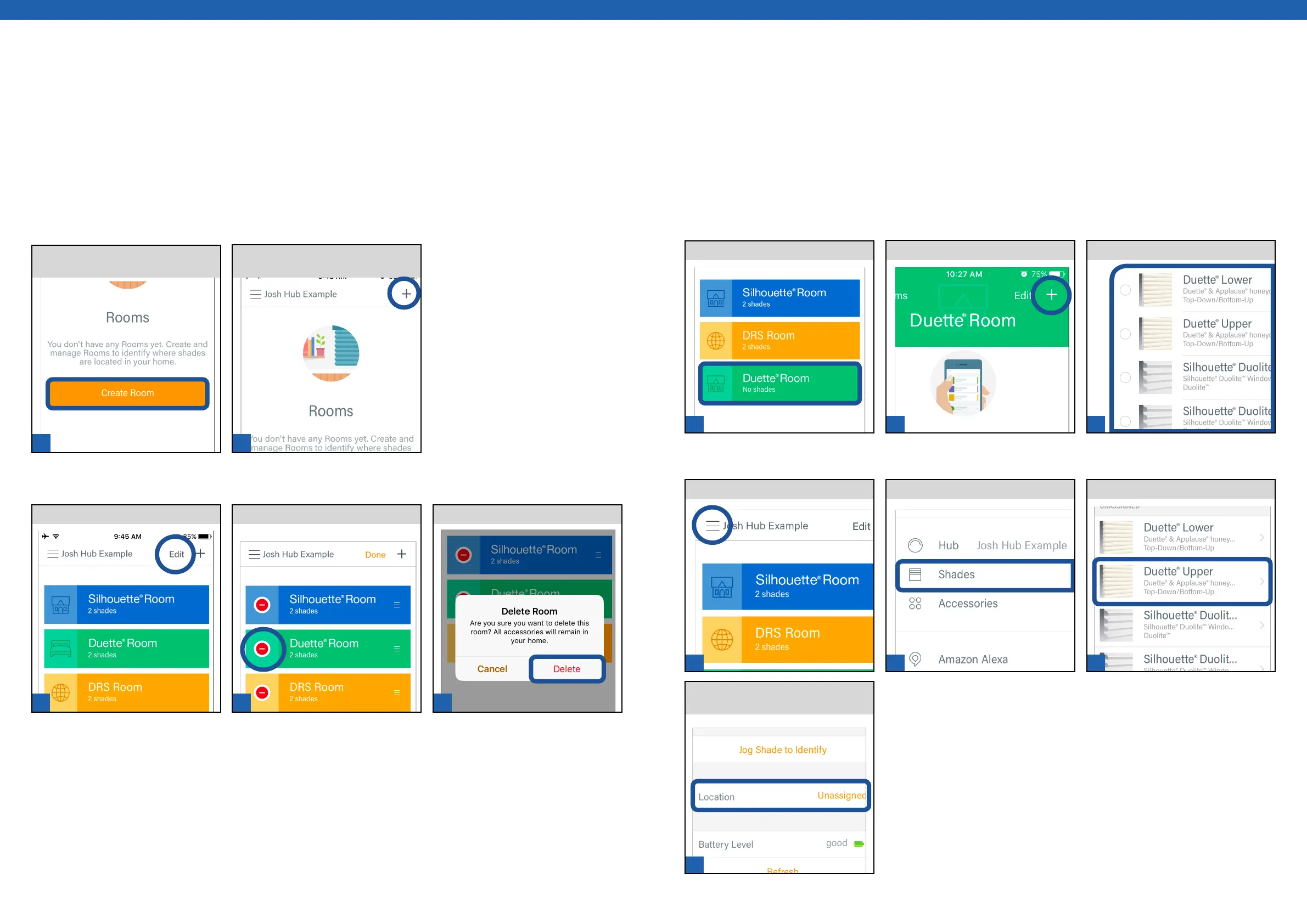Tap the reorder handle for Duette Room on the Done screen
This screenshot has width=1307, height=924.
[x=397, y=649]
